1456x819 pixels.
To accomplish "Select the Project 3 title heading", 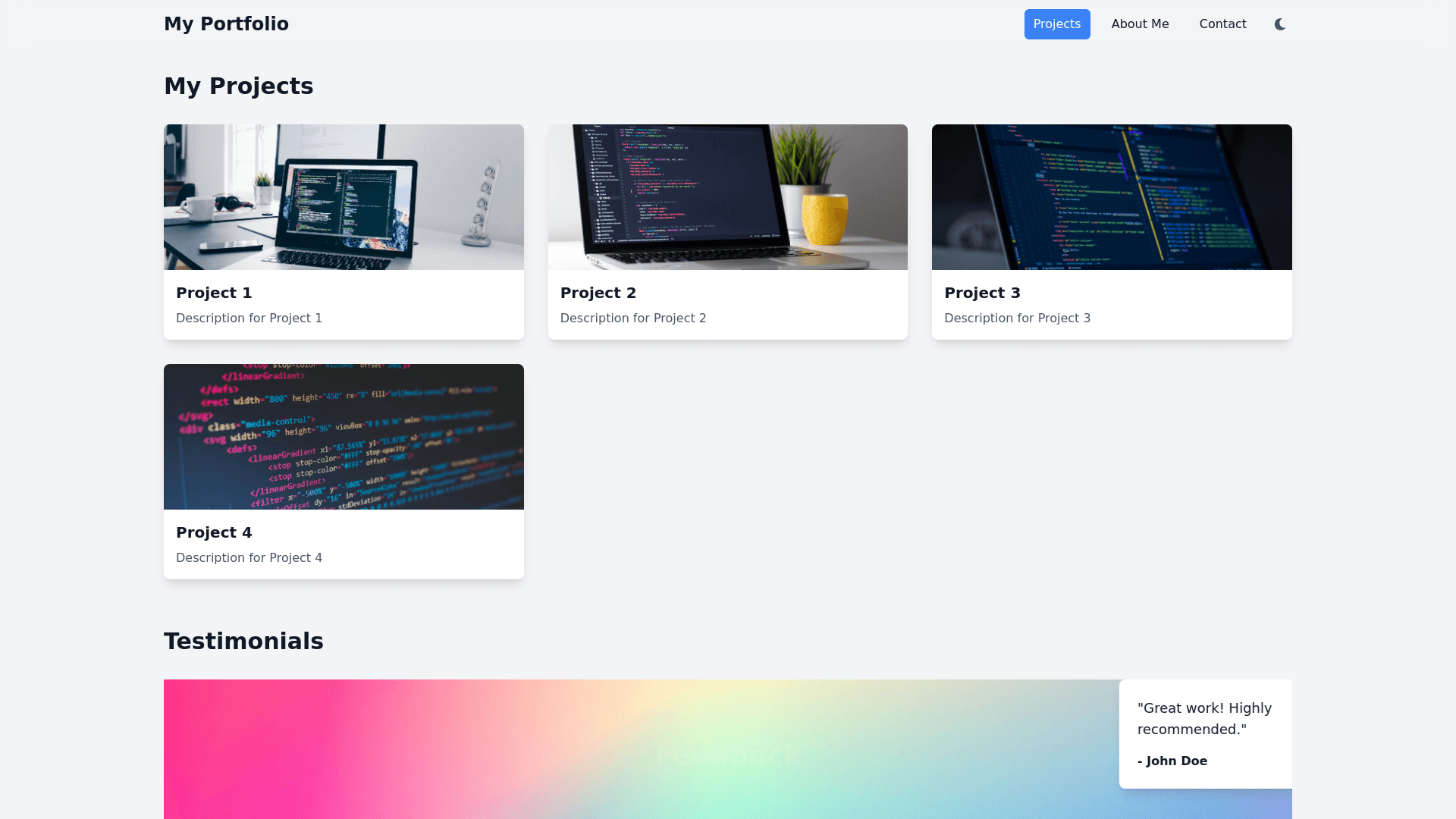I will coord(982,293).
